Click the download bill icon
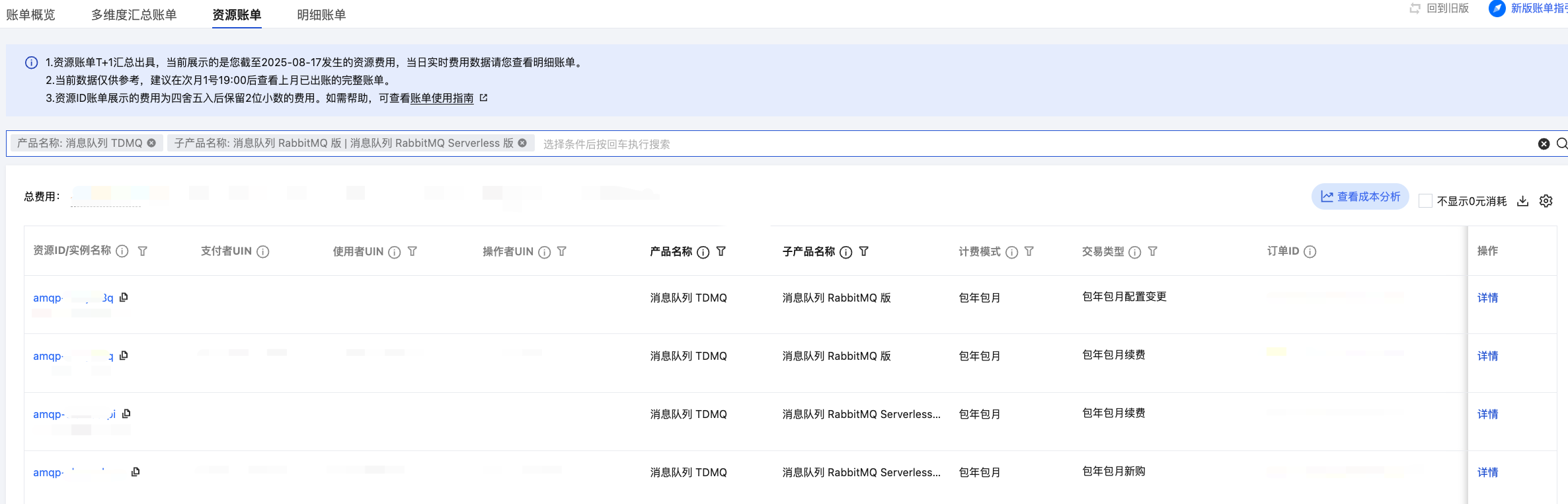This screenshot has width=1568, height=504. (x=1522, y=201)
